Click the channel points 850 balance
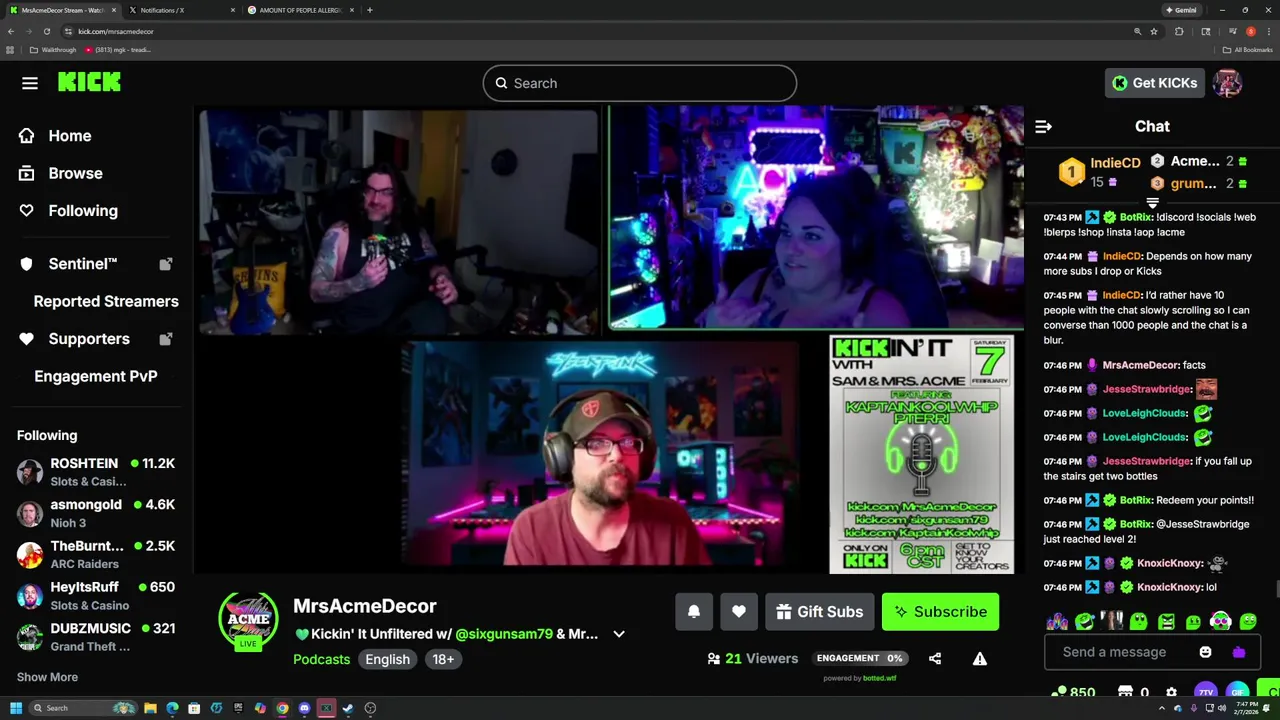This screenshot has height=720, width=1280. click(x=1073, y=692)
